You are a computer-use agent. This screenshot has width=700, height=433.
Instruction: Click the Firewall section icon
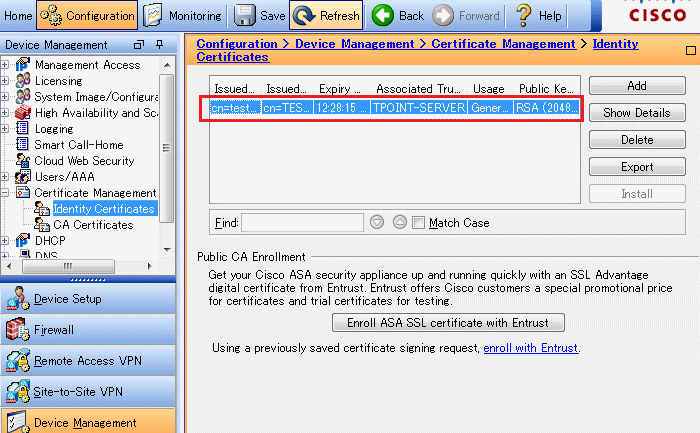click(18, 329)
